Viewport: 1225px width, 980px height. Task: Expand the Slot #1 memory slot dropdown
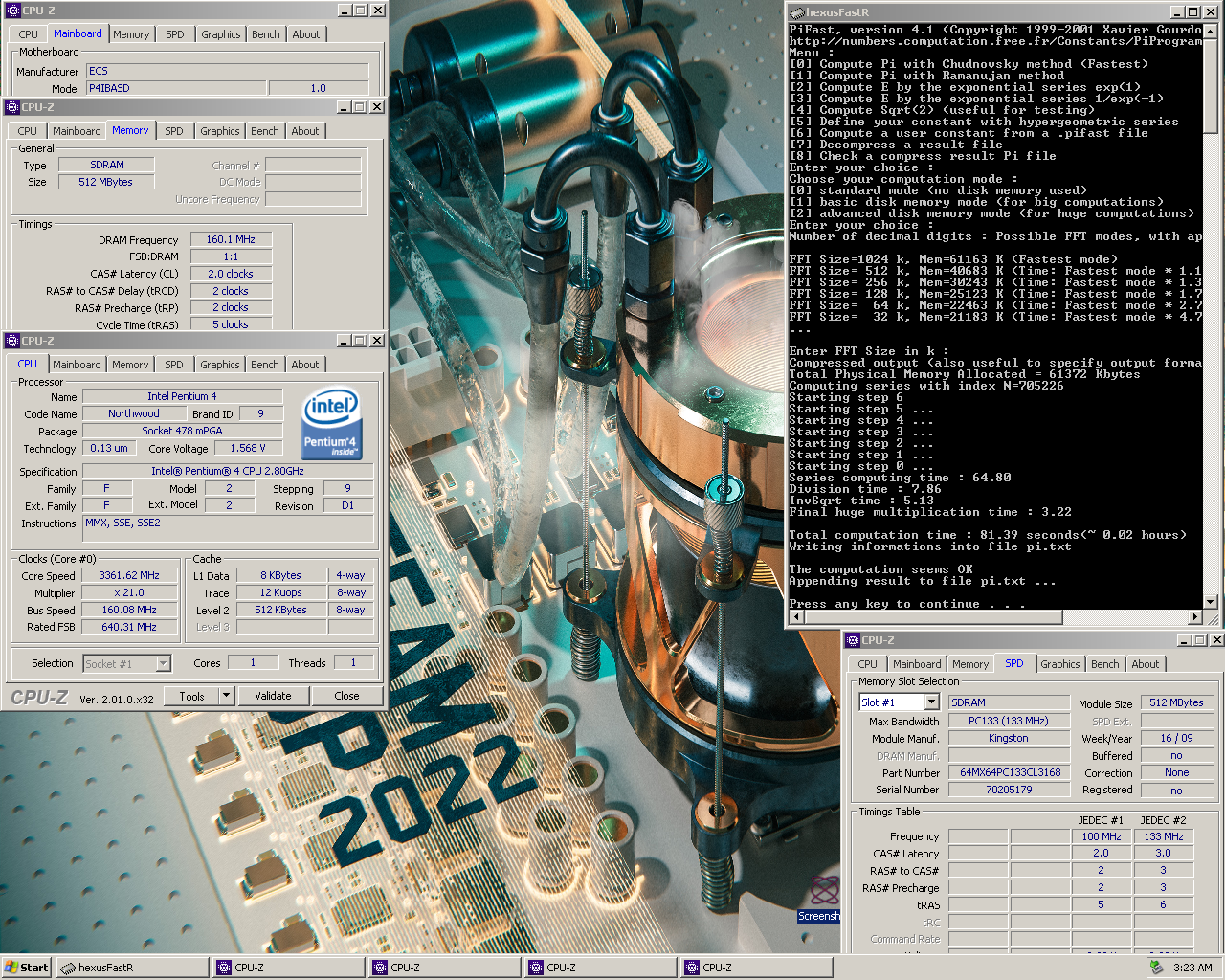point(931,702)
